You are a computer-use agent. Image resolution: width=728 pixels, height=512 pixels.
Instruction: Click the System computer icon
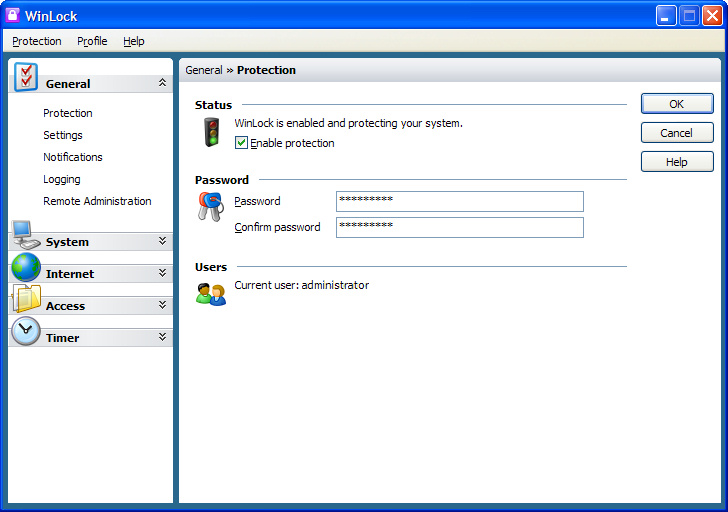tap(26, 235)
